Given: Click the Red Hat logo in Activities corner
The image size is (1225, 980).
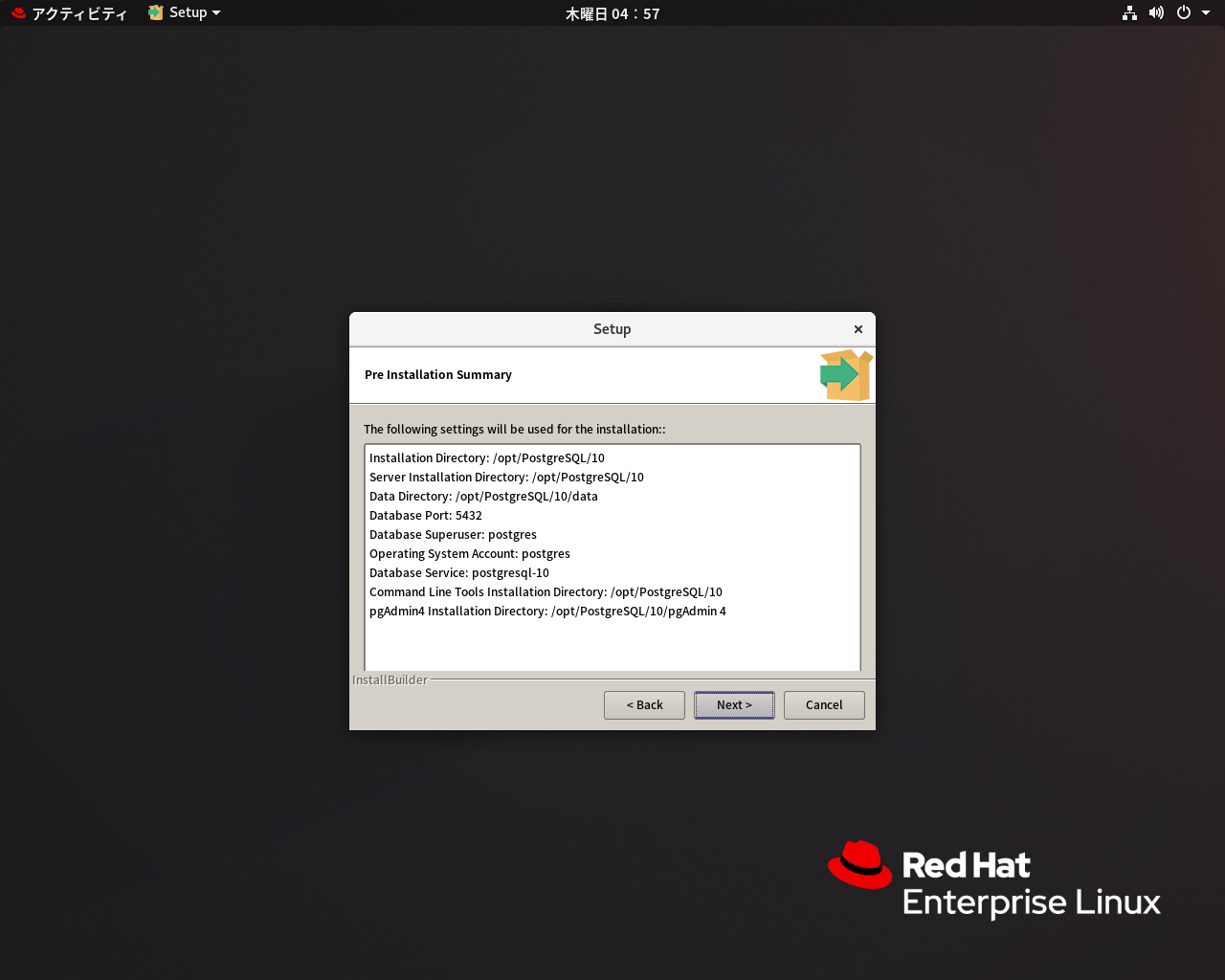Looking at the screenshot, I should (19, 13).
